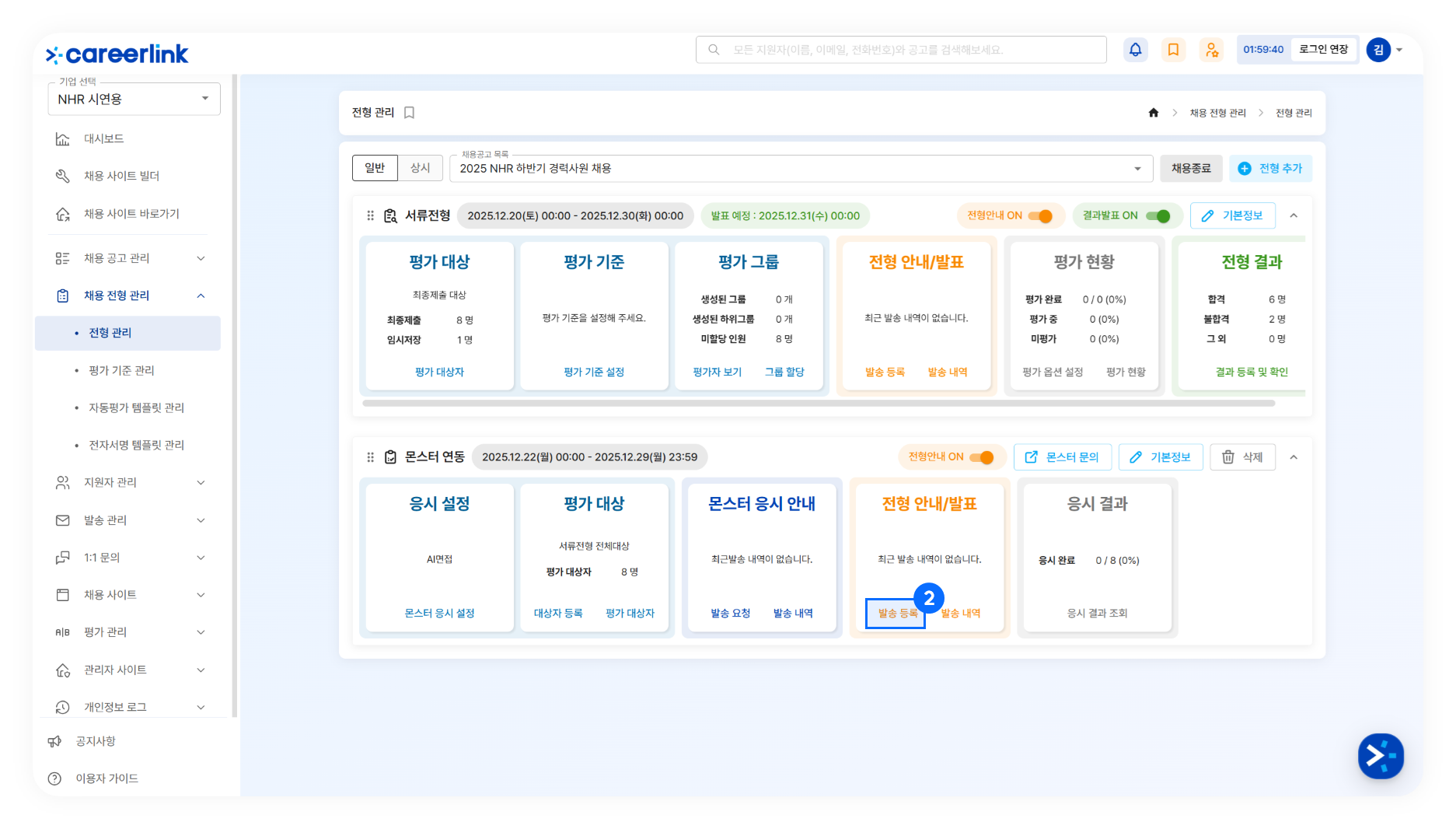Click the 전형 추가 button
This screenshot has width=1456, height=829.
[x=1270, y=169]
